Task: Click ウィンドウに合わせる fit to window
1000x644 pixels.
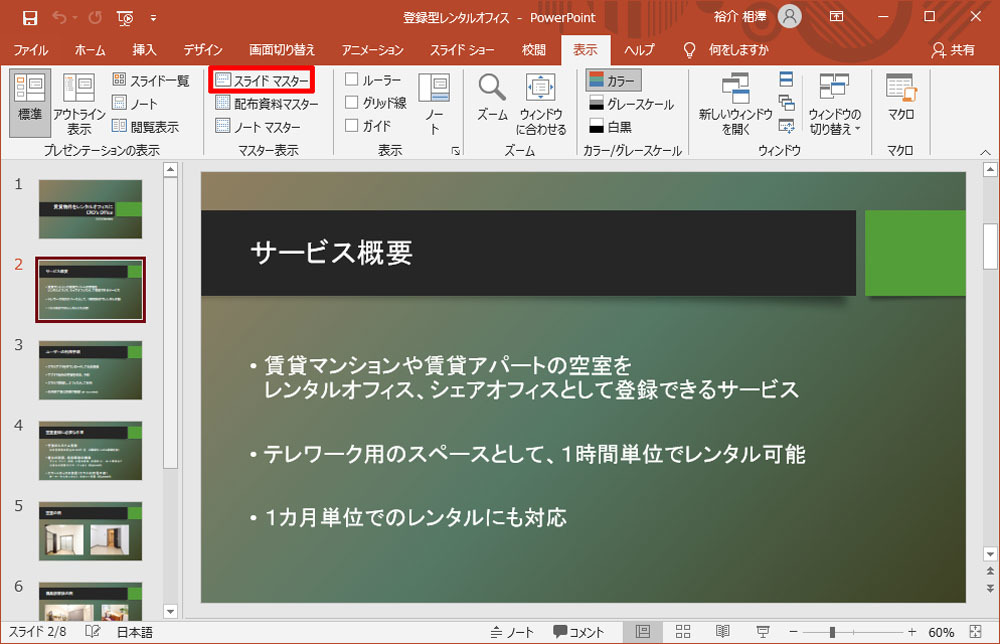Action: tap(541, 104)
